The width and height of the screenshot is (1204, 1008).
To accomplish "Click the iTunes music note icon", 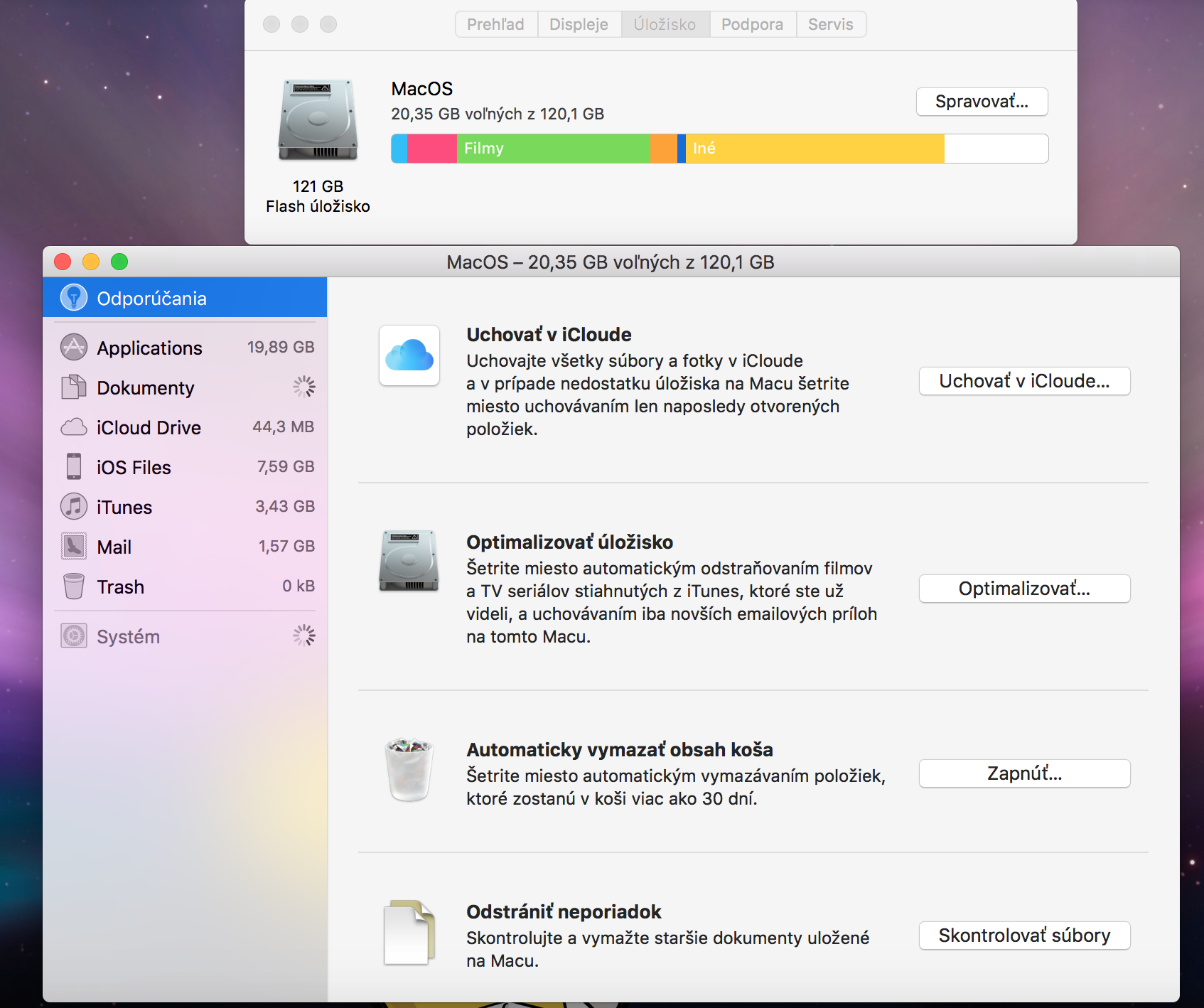I will (x=73, y=507).
